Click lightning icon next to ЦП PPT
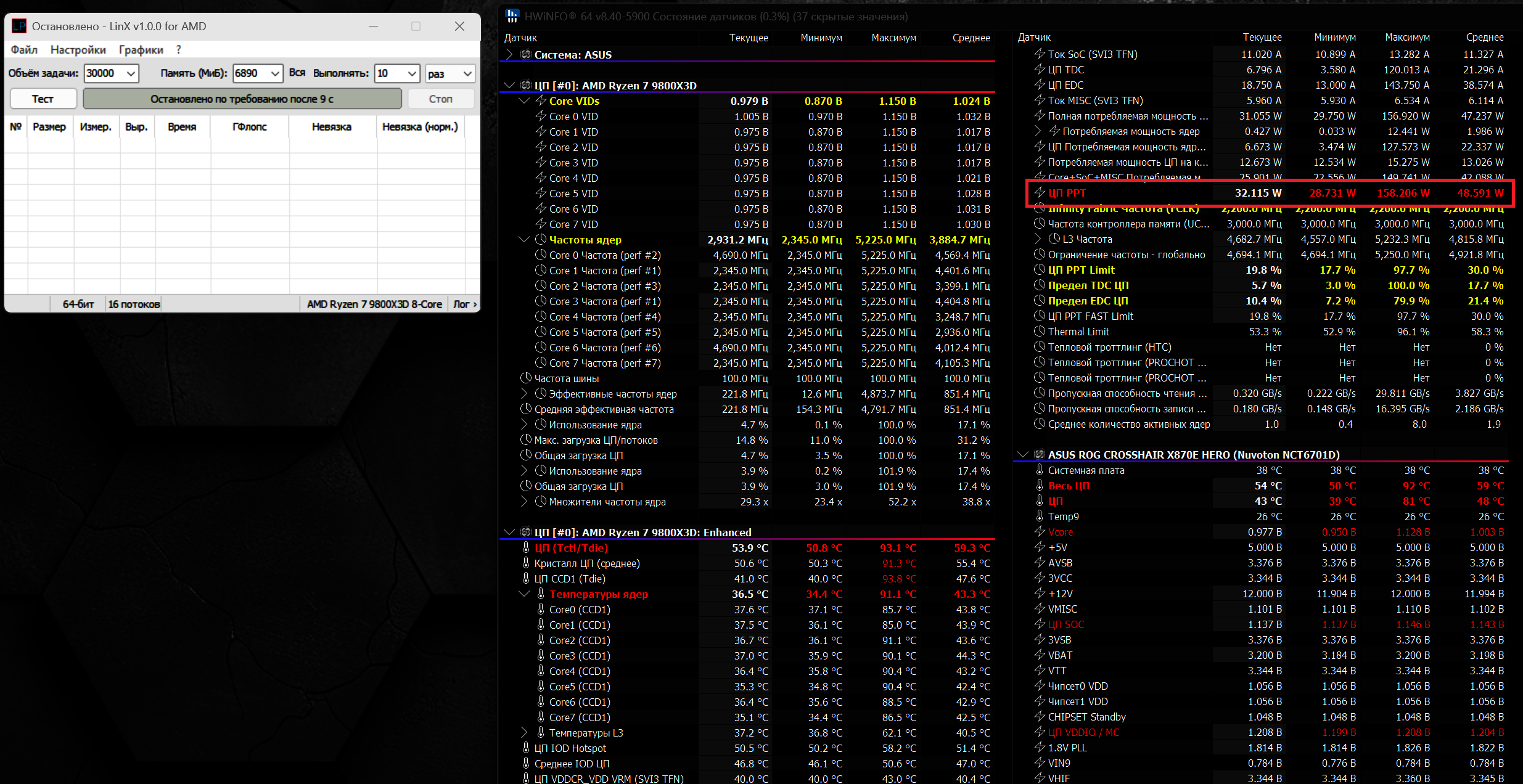 (x=1040, y=192)
